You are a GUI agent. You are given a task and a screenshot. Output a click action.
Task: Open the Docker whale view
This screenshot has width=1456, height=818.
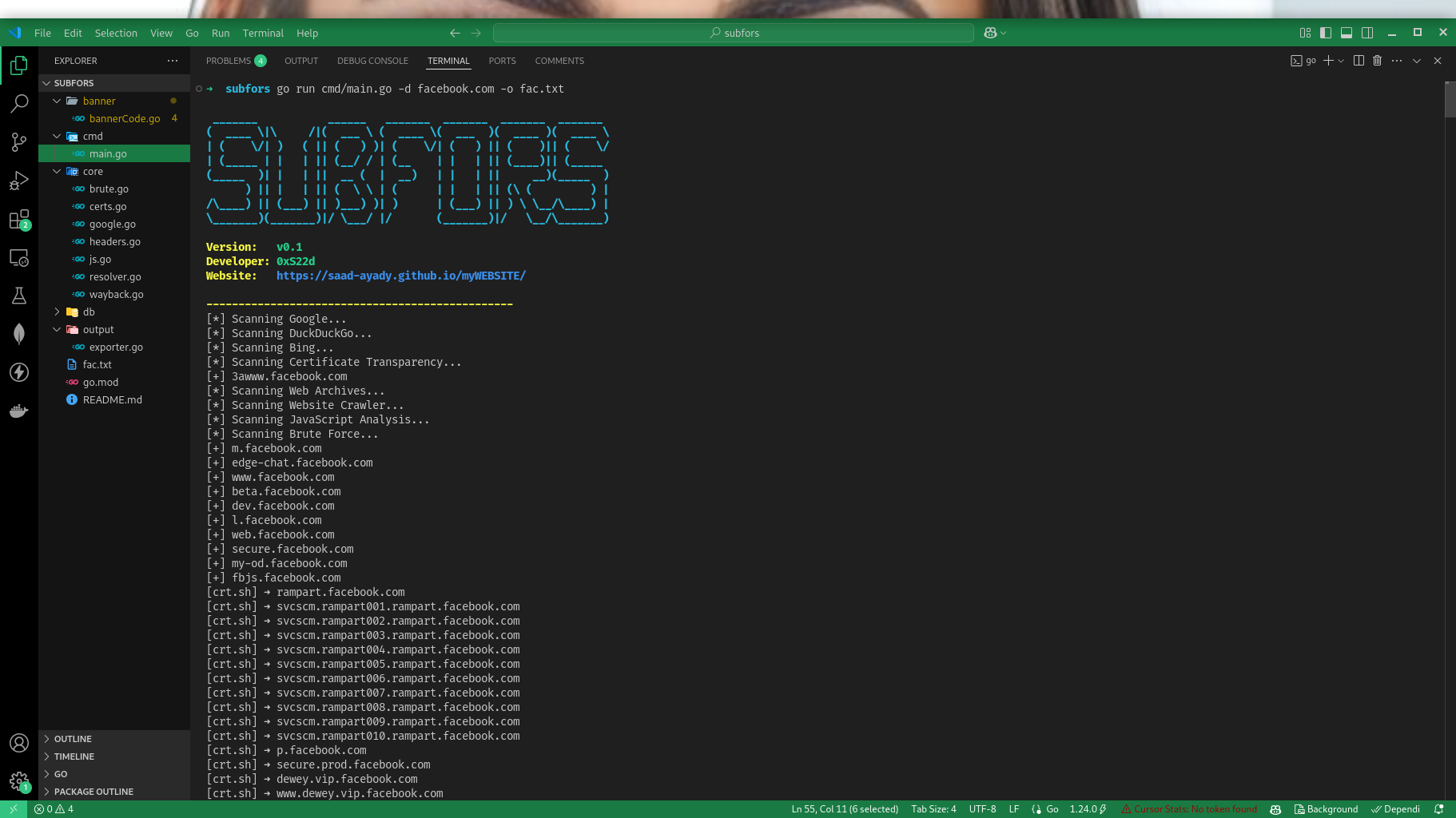[19, 411]
